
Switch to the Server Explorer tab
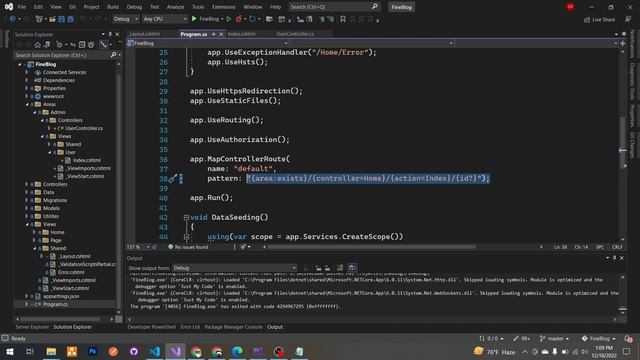point(32,327)
